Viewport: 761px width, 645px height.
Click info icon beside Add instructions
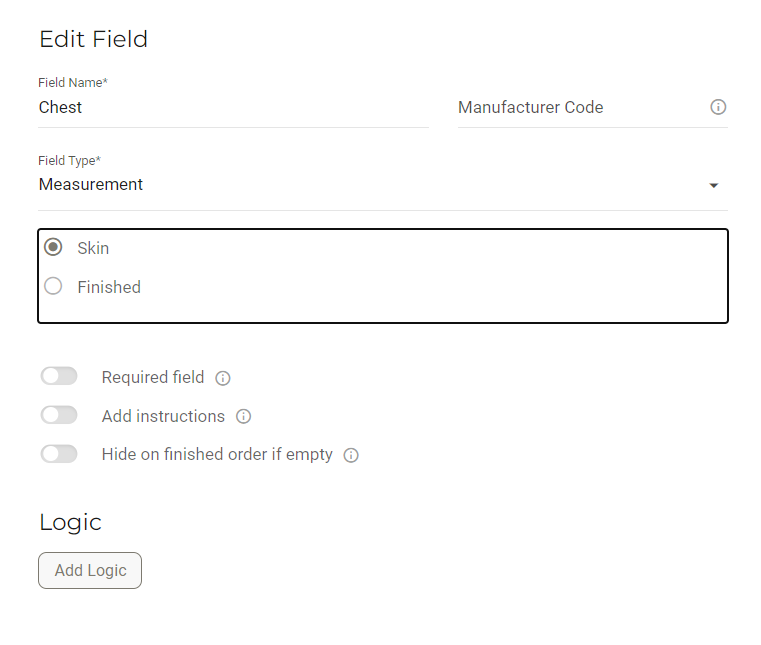[x=243, y=416]
